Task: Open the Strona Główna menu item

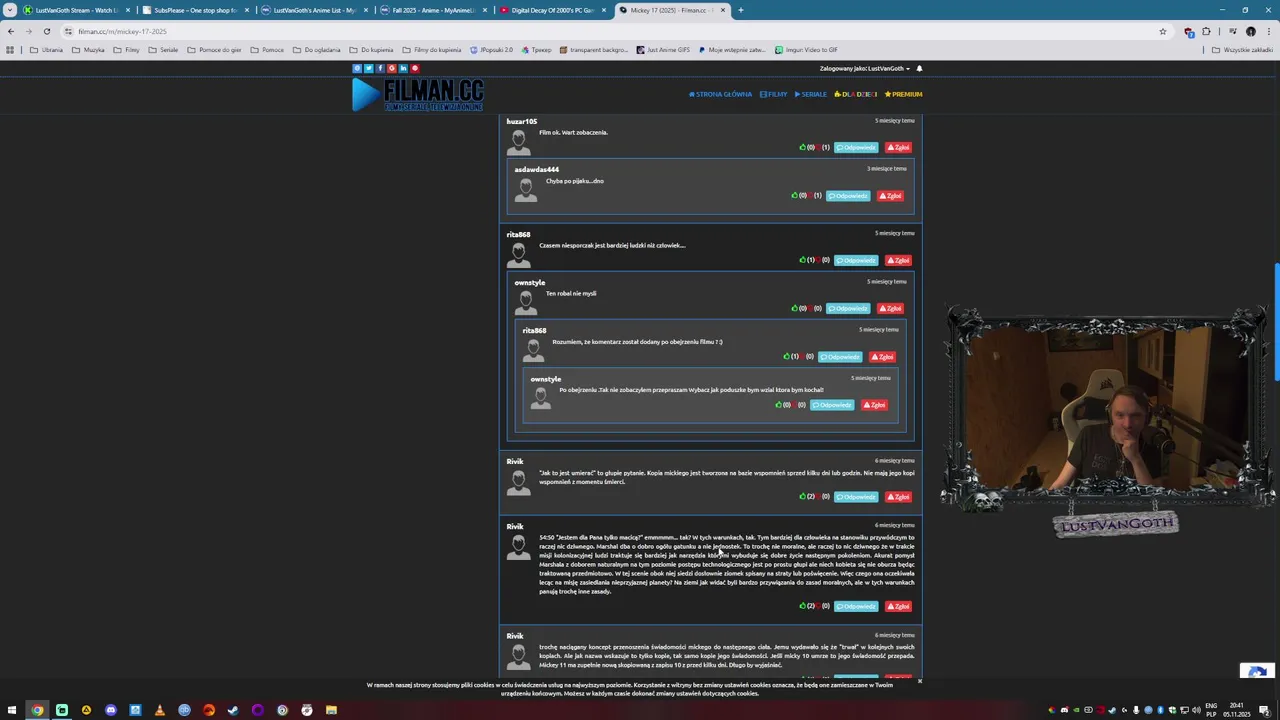Action: (x=720, y=94)
